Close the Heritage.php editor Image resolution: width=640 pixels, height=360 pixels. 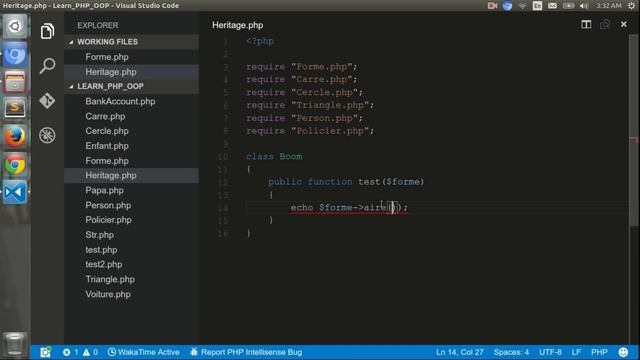tap(624, 24)
